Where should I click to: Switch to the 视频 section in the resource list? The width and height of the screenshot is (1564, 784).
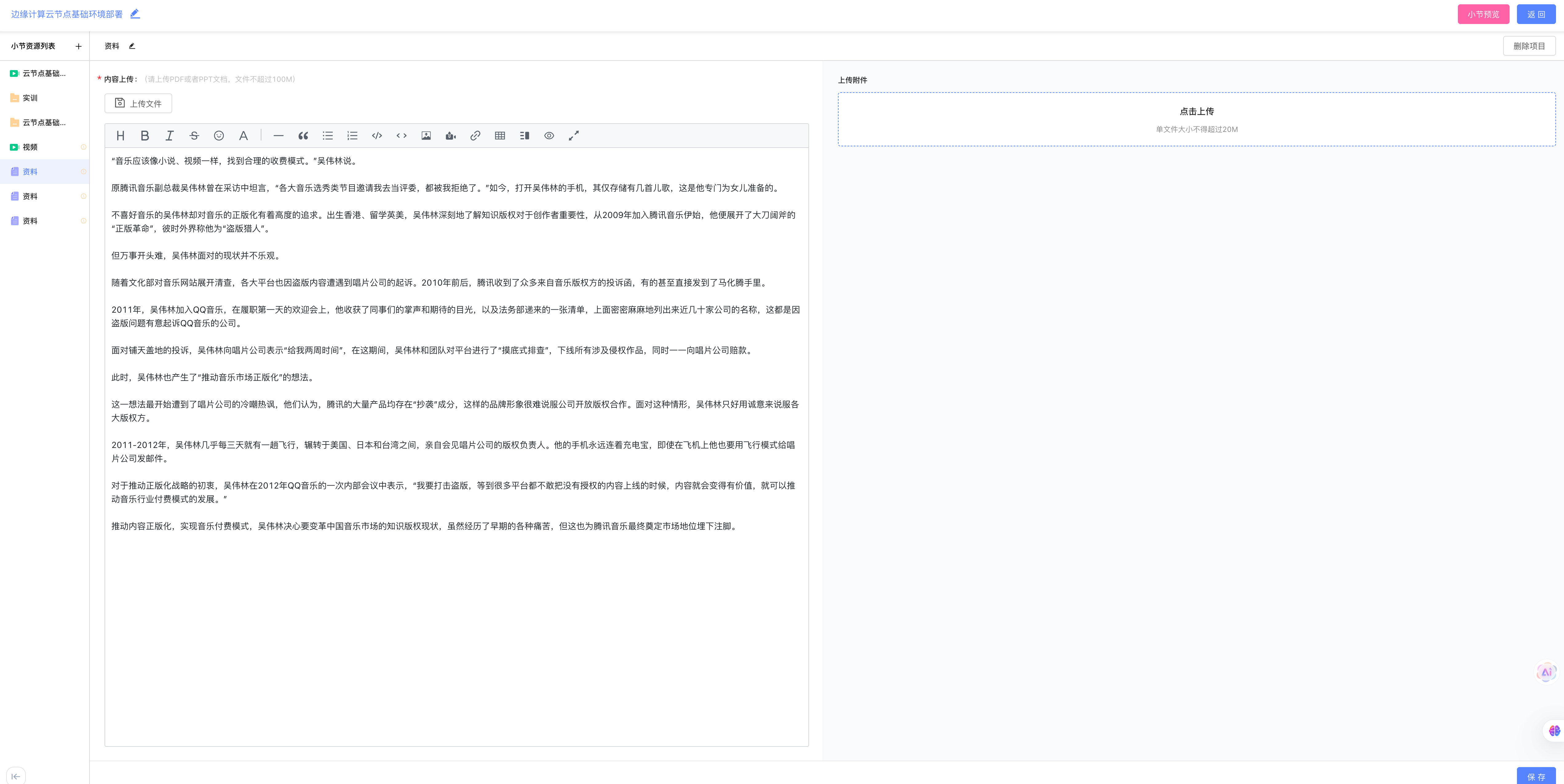(30, 147)
